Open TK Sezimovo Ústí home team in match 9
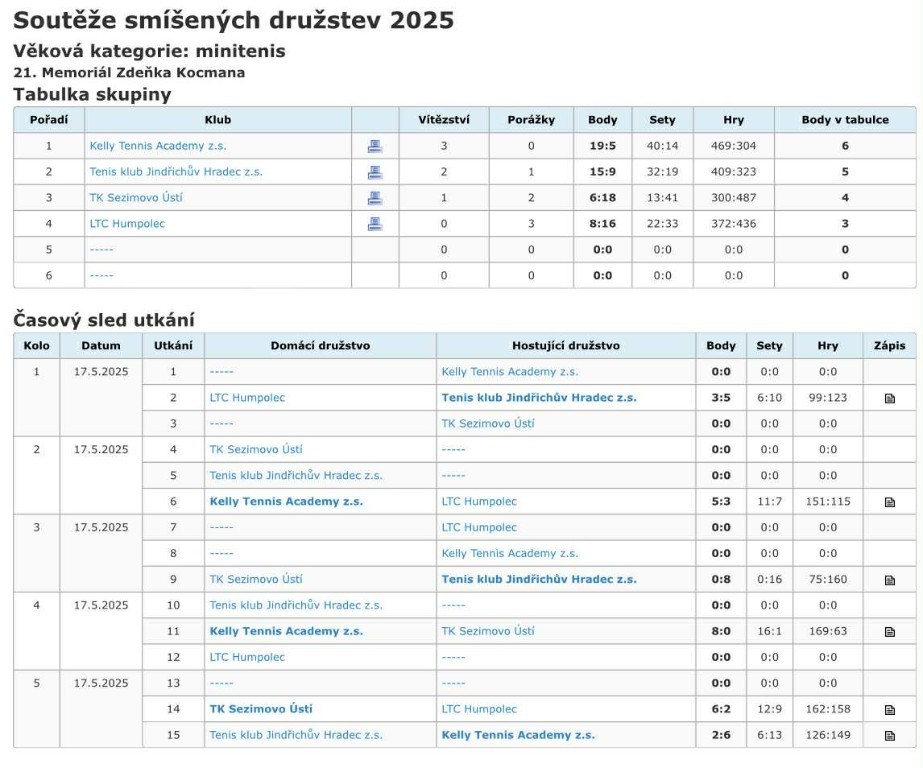Screen dimensions: 923x768 click(256, 579)
